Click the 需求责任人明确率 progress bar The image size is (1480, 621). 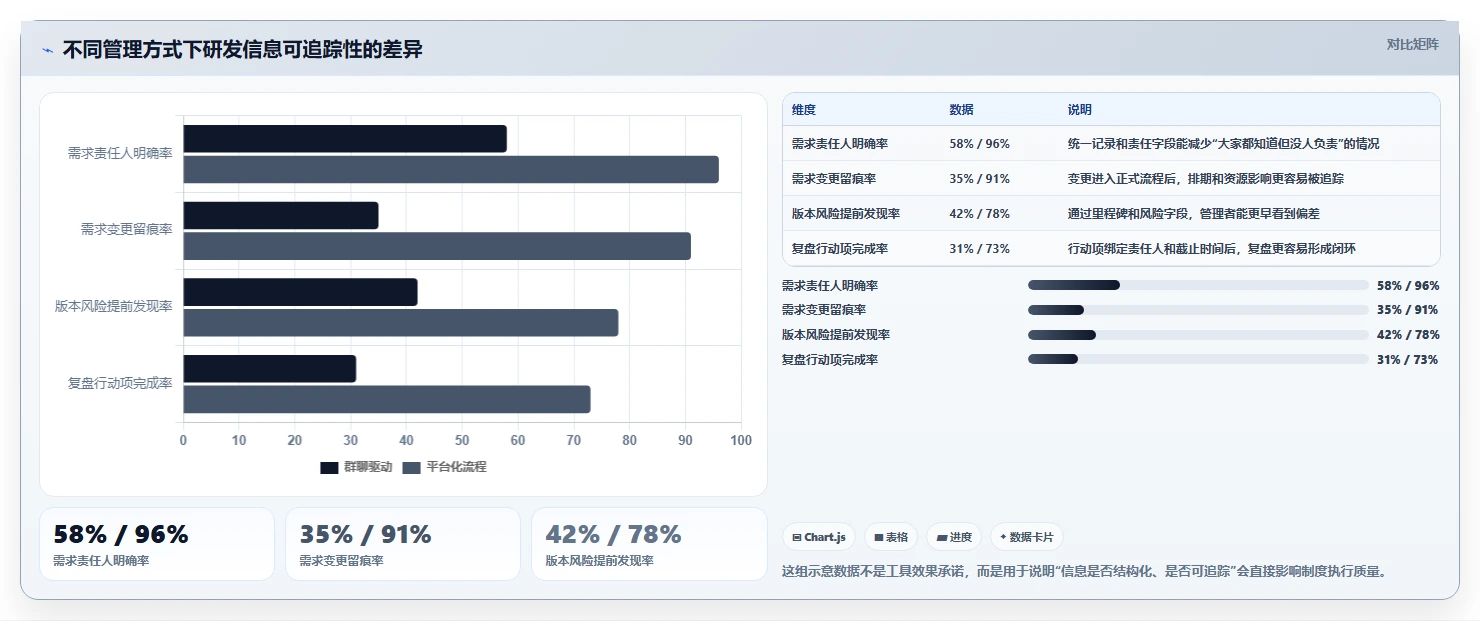[x=1198, y=286]
